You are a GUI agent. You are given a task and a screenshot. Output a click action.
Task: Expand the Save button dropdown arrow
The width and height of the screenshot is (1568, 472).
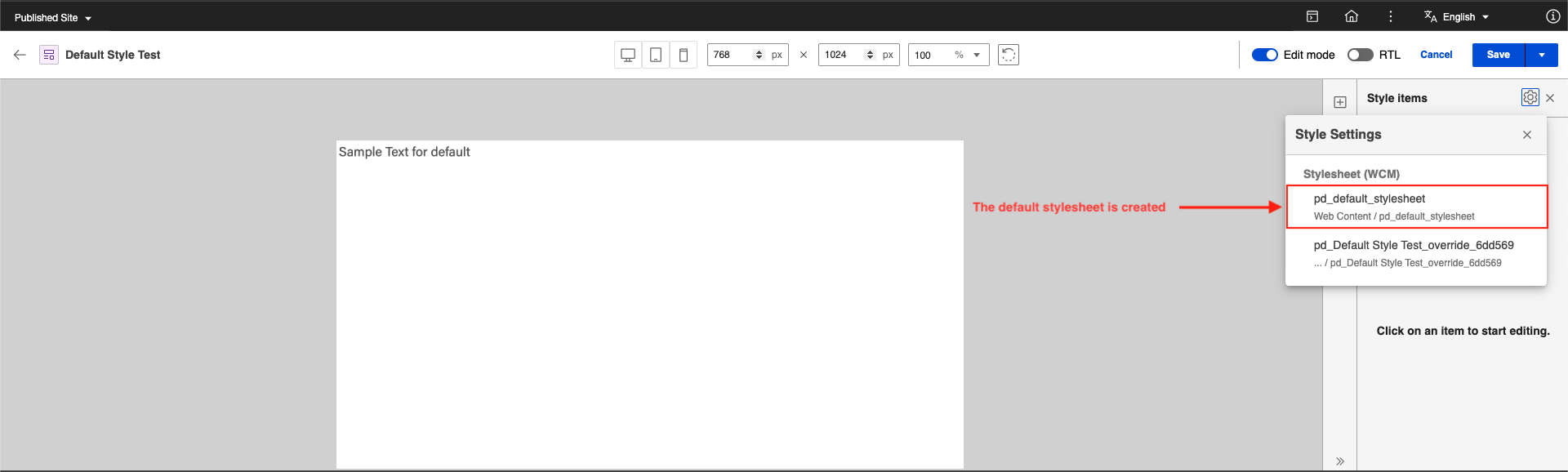point(1542,55)
